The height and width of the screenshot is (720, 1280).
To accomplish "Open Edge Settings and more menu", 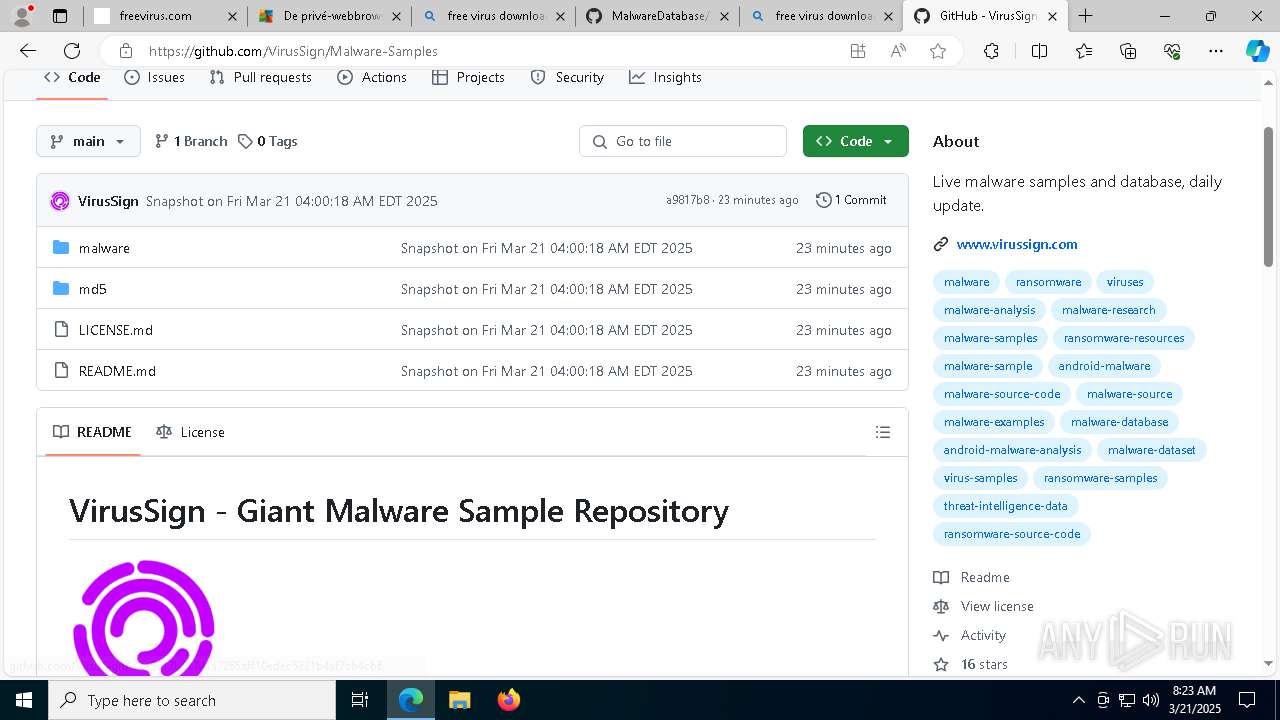I will 1216,51.
